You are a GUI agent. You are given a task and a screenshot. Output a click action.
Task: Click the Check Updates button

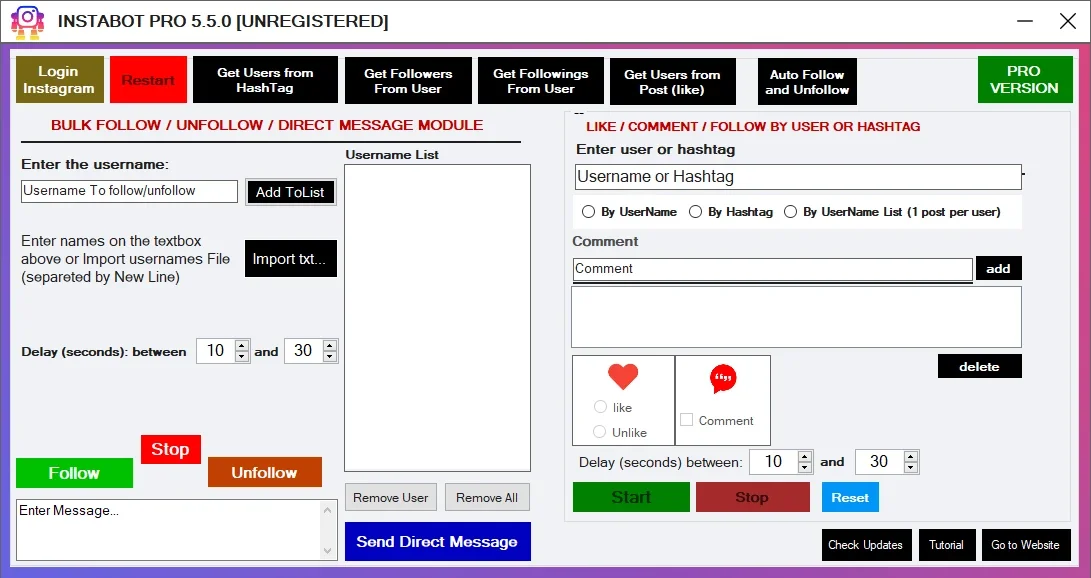[x=866, y=545]
